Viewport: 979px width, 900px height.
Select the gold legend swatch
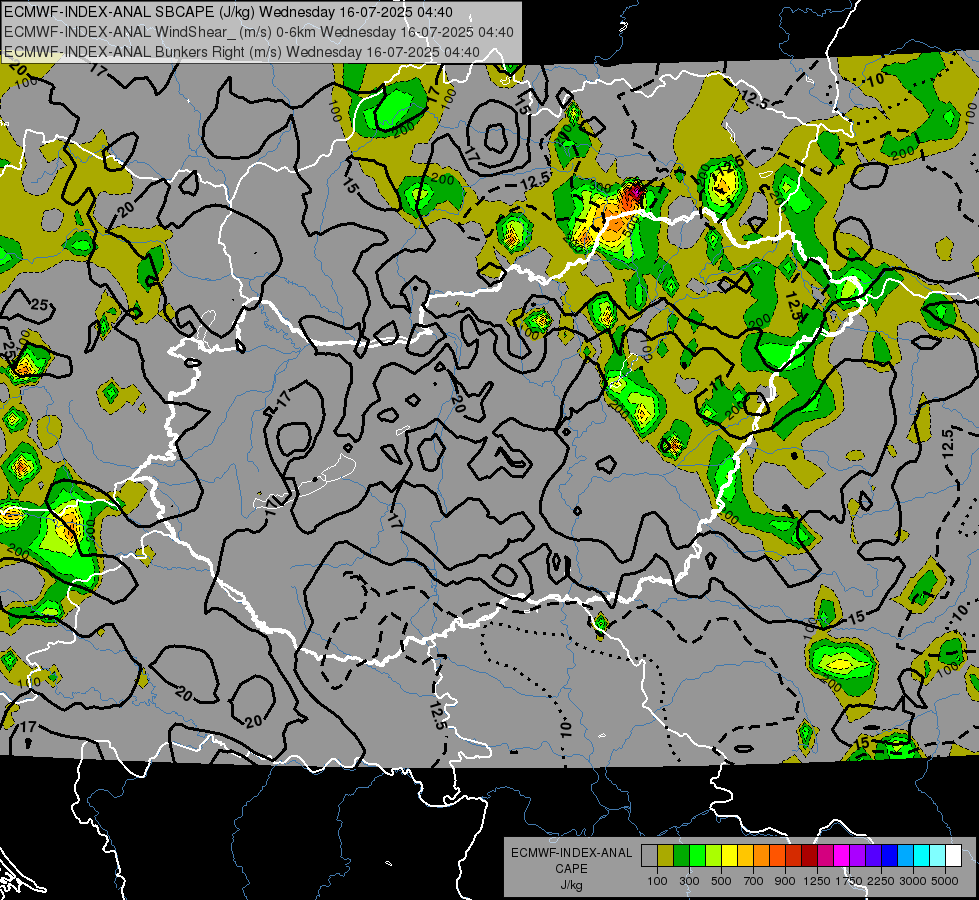pyautogui.click(x=745, y=855)
